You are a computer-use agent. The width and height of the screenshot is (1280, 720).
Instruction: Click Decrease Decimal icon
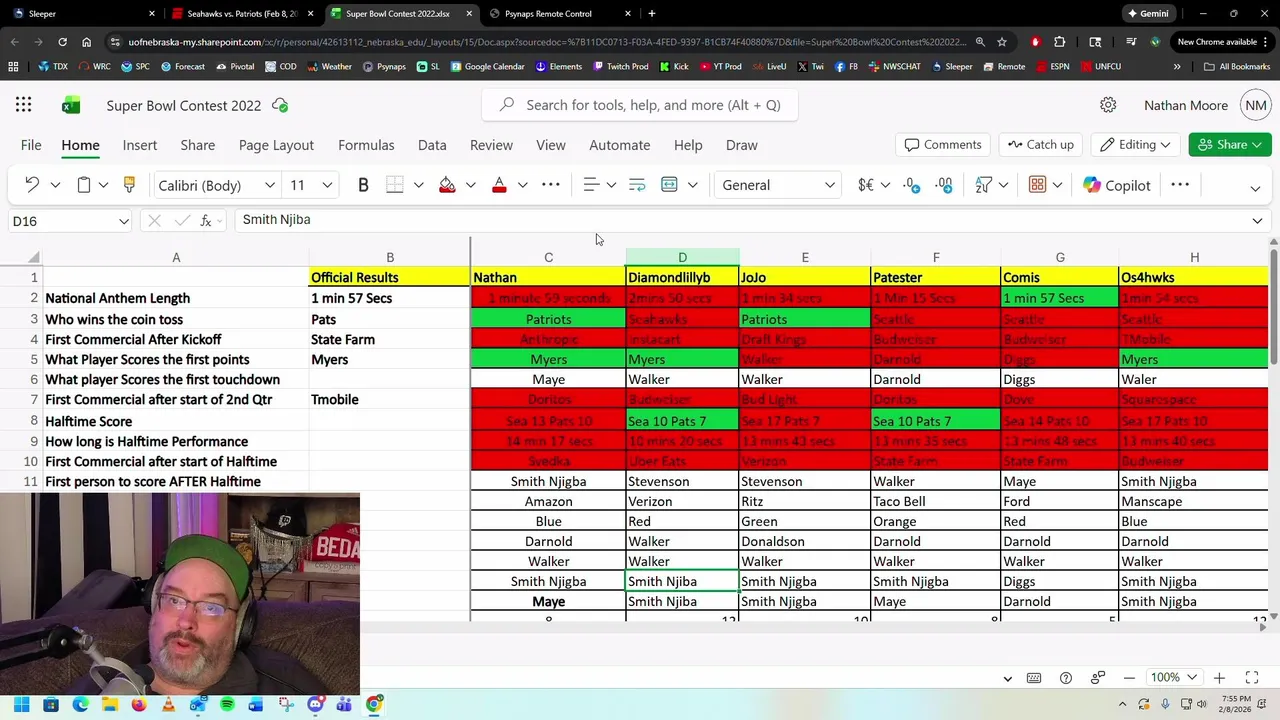[944, 185]
